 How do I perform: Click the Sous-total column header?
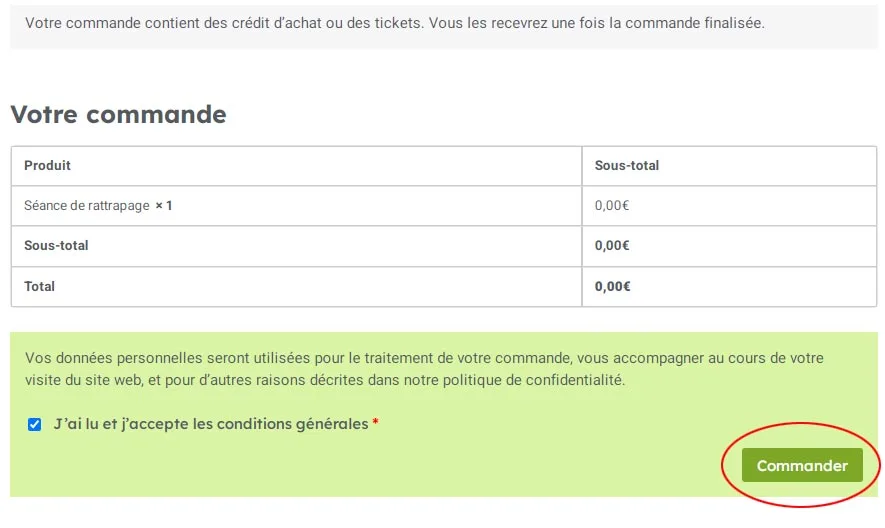coord(626,165)
